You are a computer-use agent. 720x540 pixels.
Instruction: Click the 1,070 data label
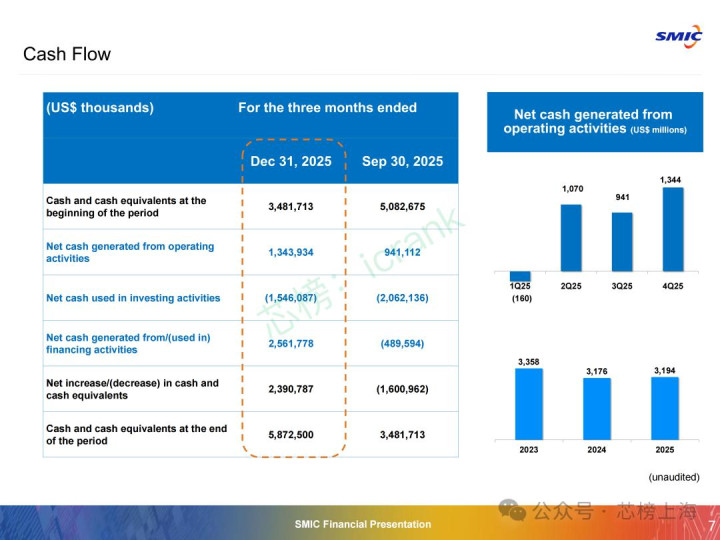click(573, 189)
